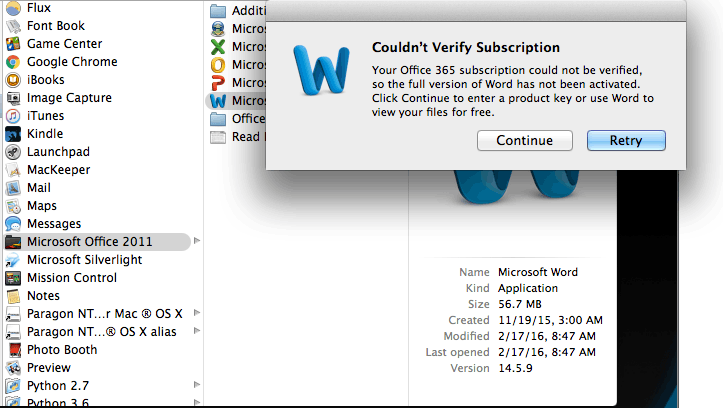Viewport: 723px width, 408px height.
Task: Click the Word logo in the dialog
Action: [321, 70]
